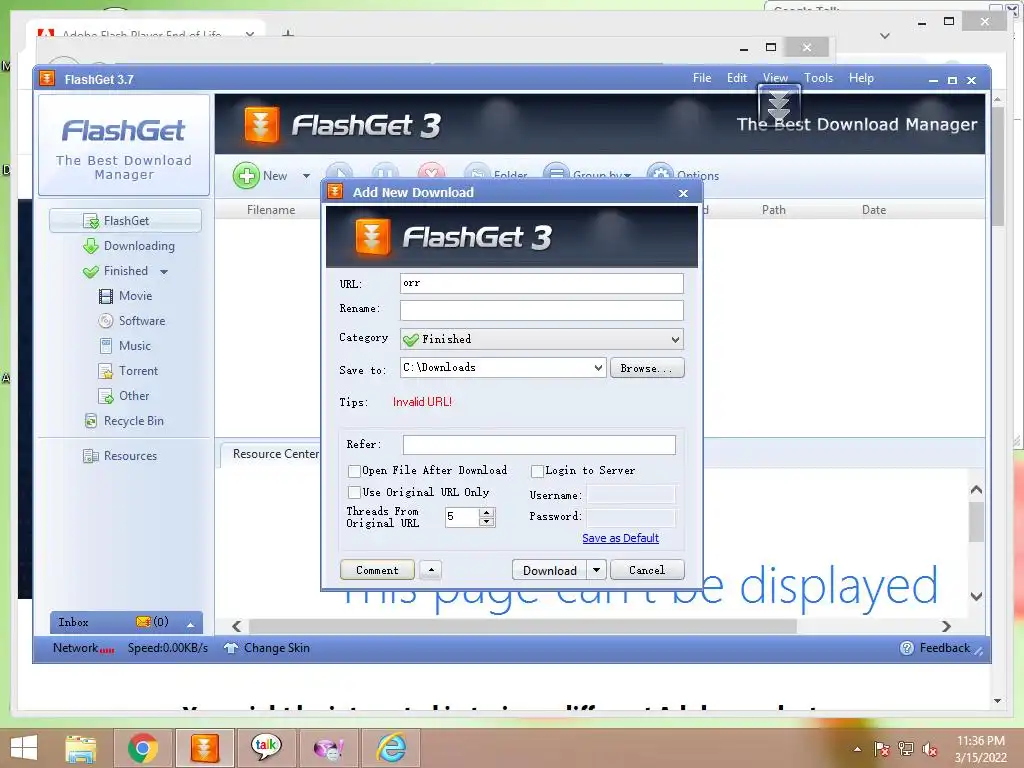Select the Other category icon

click(x=106, y=396)
